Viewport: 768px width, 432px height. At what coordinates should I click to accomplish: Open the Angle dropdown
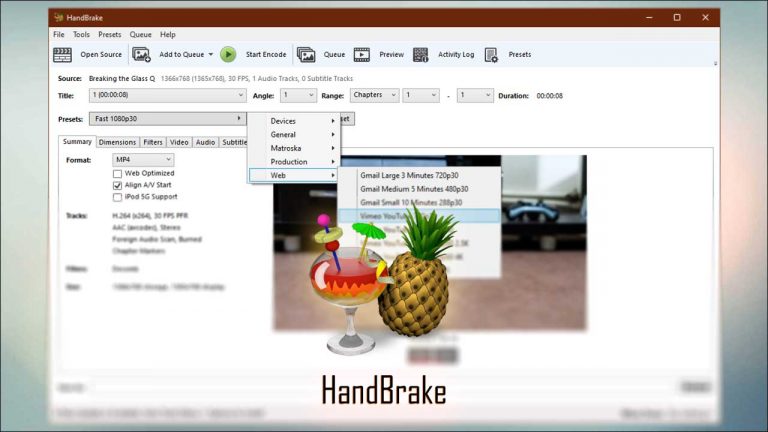[298, 95]
